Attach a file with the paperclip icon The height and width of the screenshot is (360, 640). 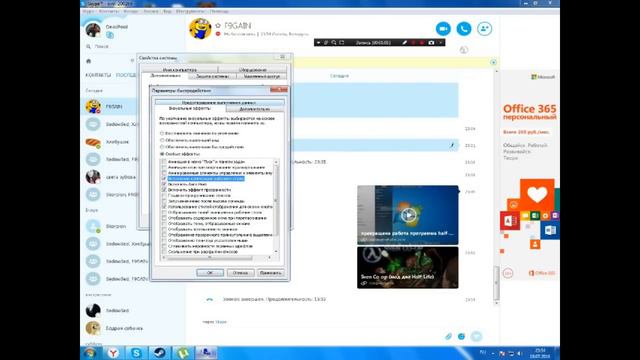[448, 336]
